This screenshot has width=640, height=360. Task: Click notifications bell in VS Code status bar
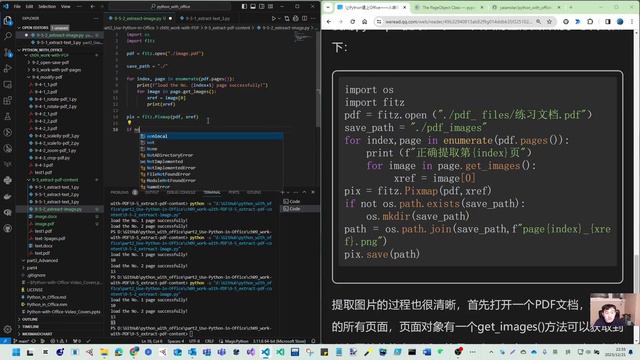(313, 341)
